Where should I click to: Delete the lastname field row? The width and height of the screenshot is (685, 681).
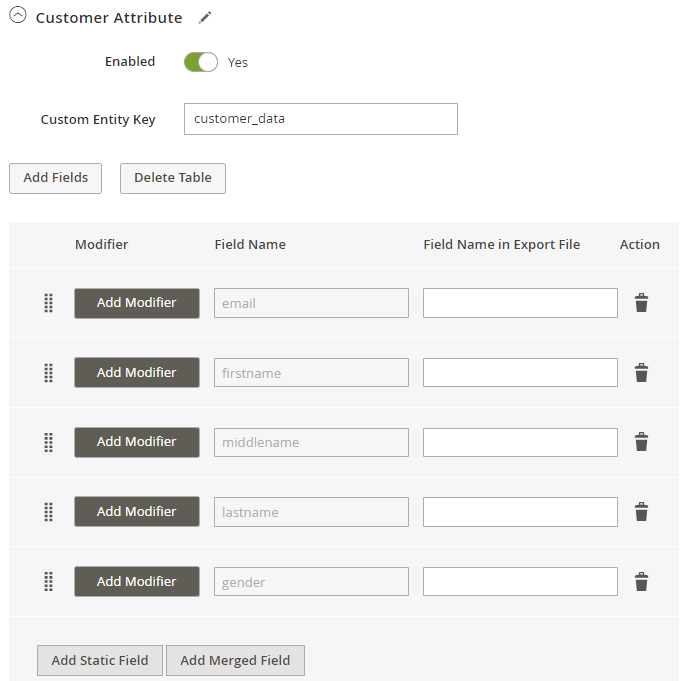pyautogui.click(x=641, y=512)
